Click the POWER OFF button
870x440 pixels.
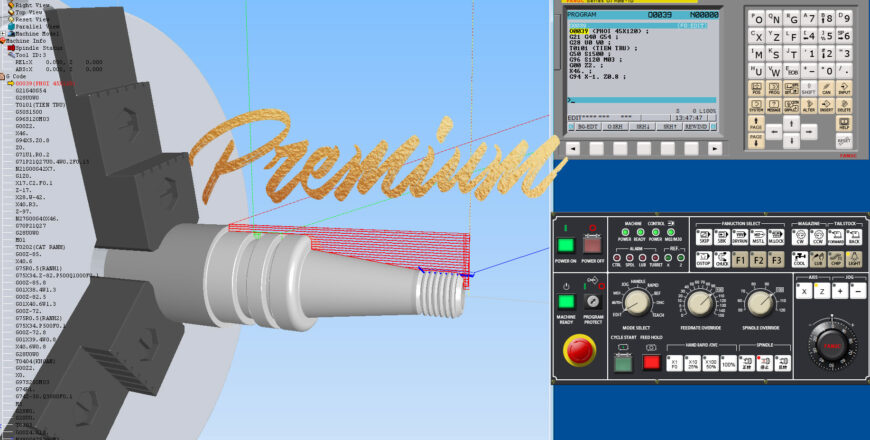592,245
